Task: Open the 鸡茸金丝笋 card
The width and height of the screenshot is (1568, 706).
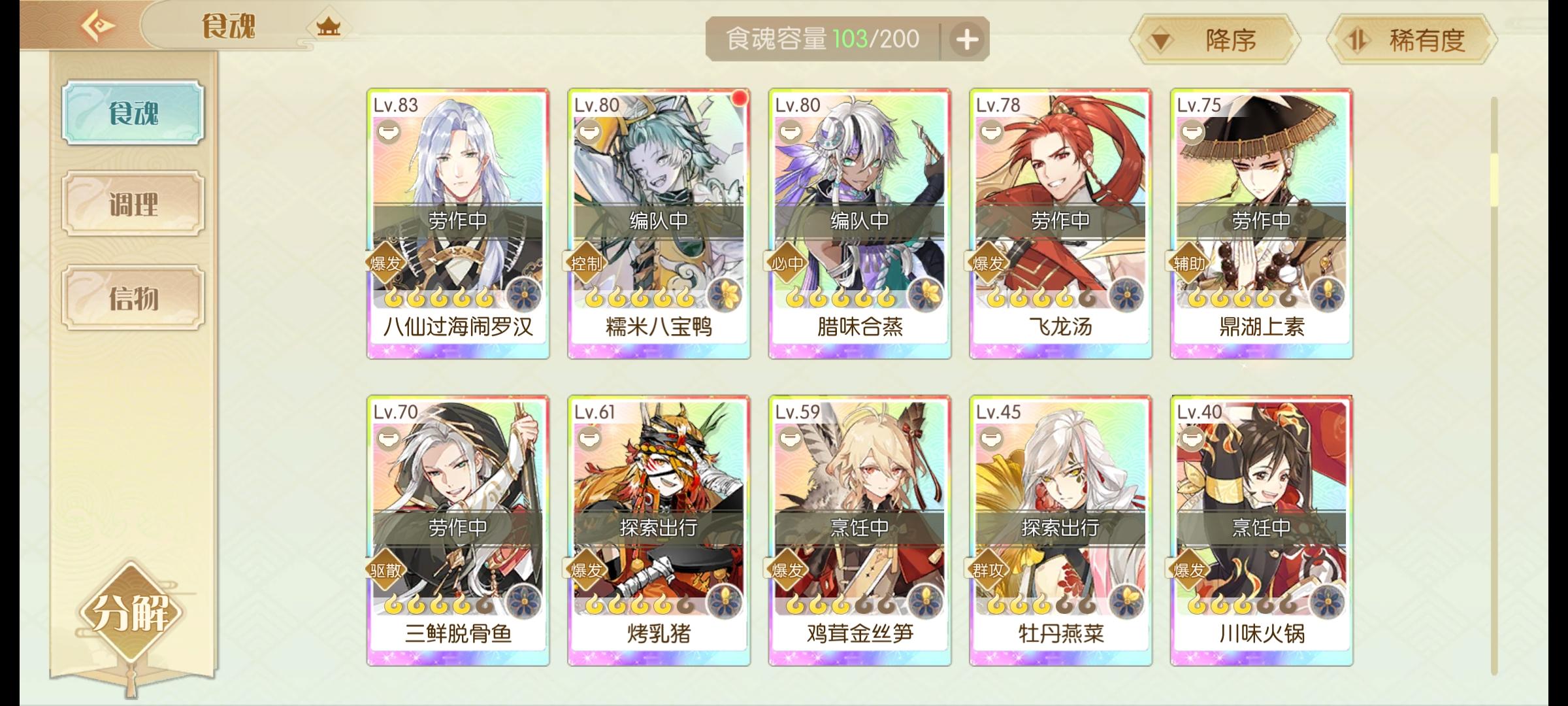Action: point(860,530)
